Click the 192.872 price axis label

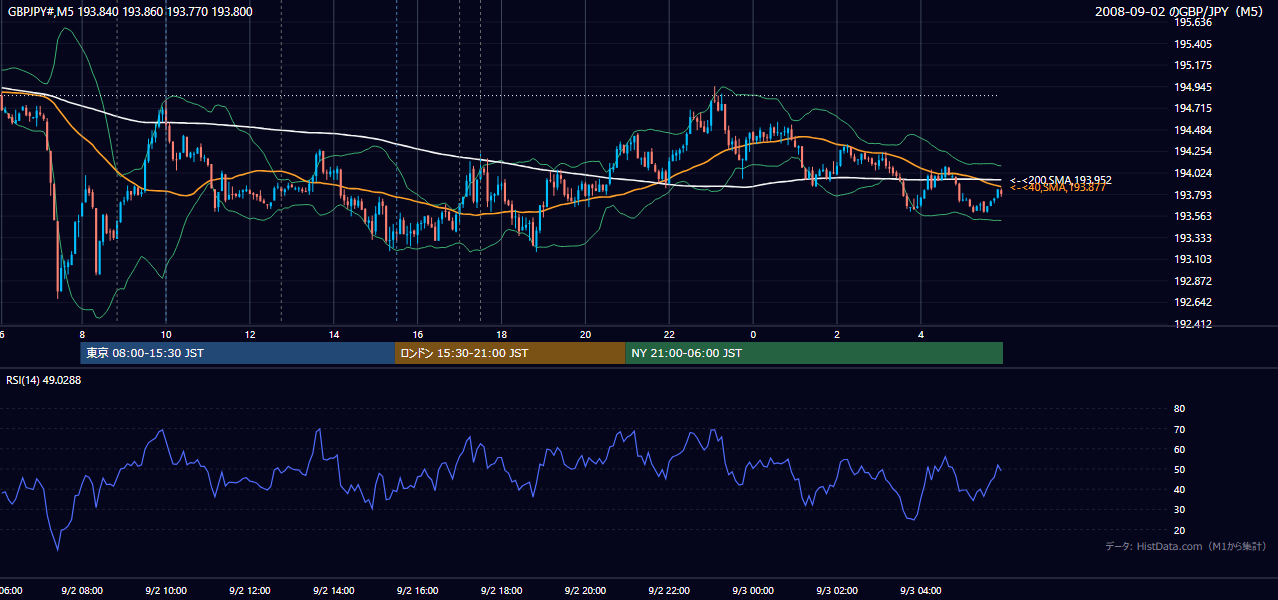pyautogui.click(x=1193, y=281)
